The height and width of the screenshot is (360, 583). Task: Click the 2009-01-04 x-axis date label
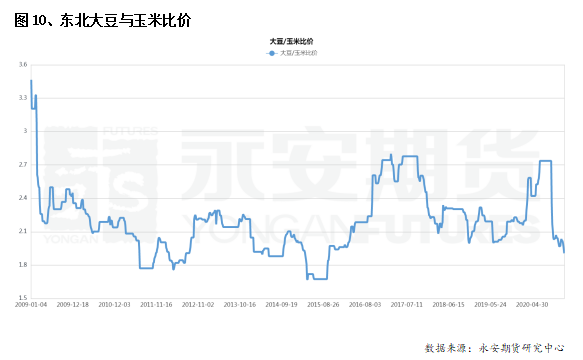coord(31,304)
